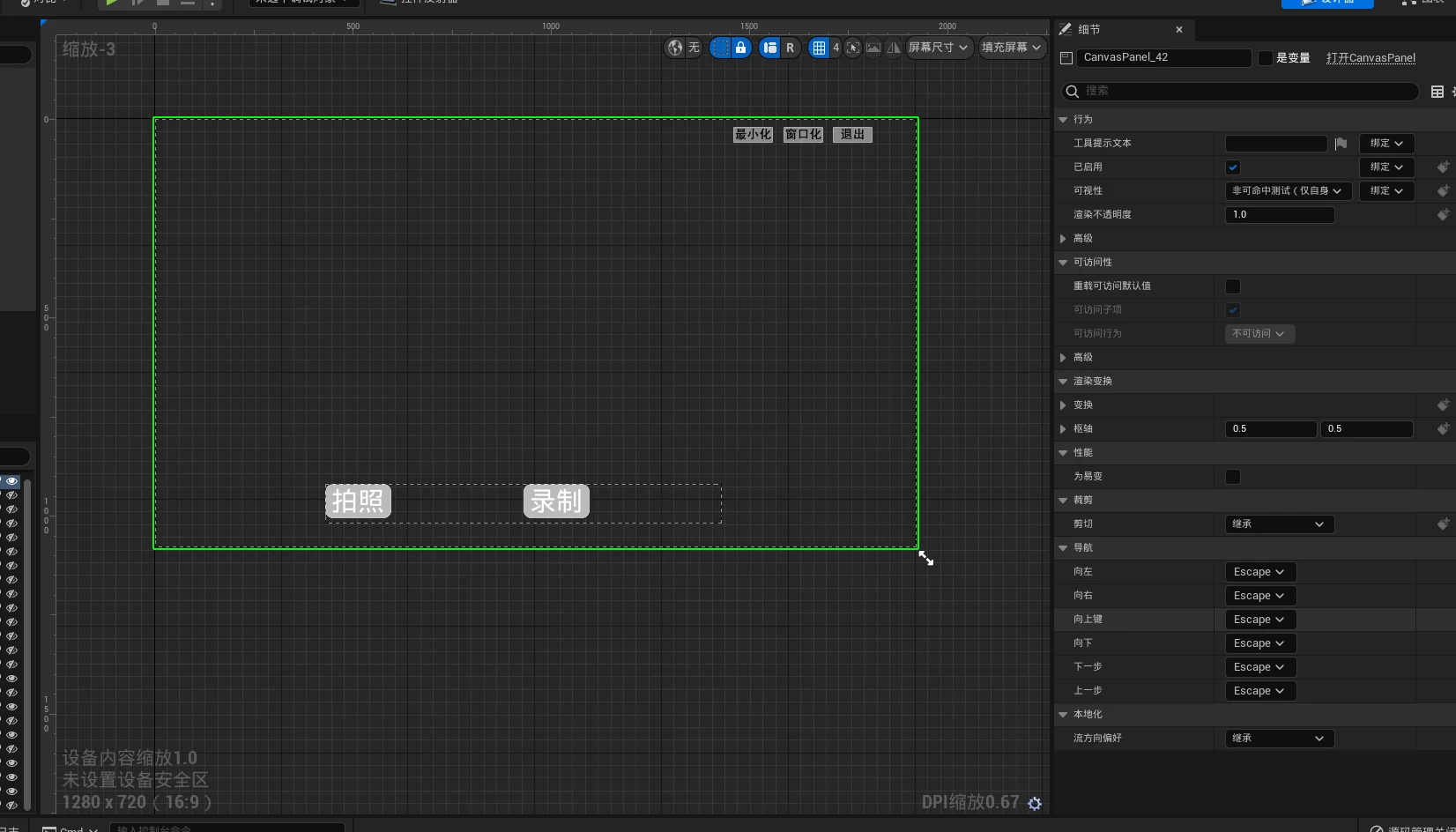Open the 向上键 navigation dropdown

(1260, 620)
